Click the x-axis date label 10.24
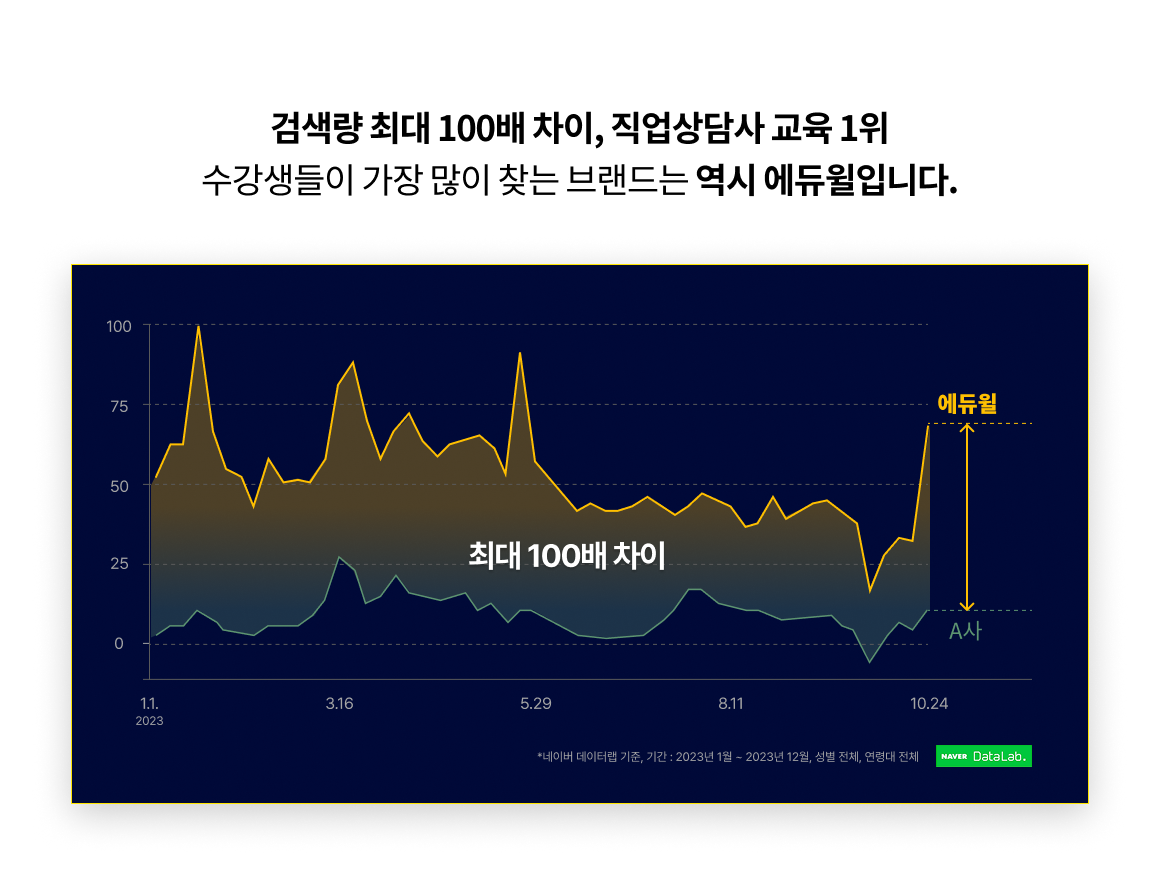 point(928,704)
